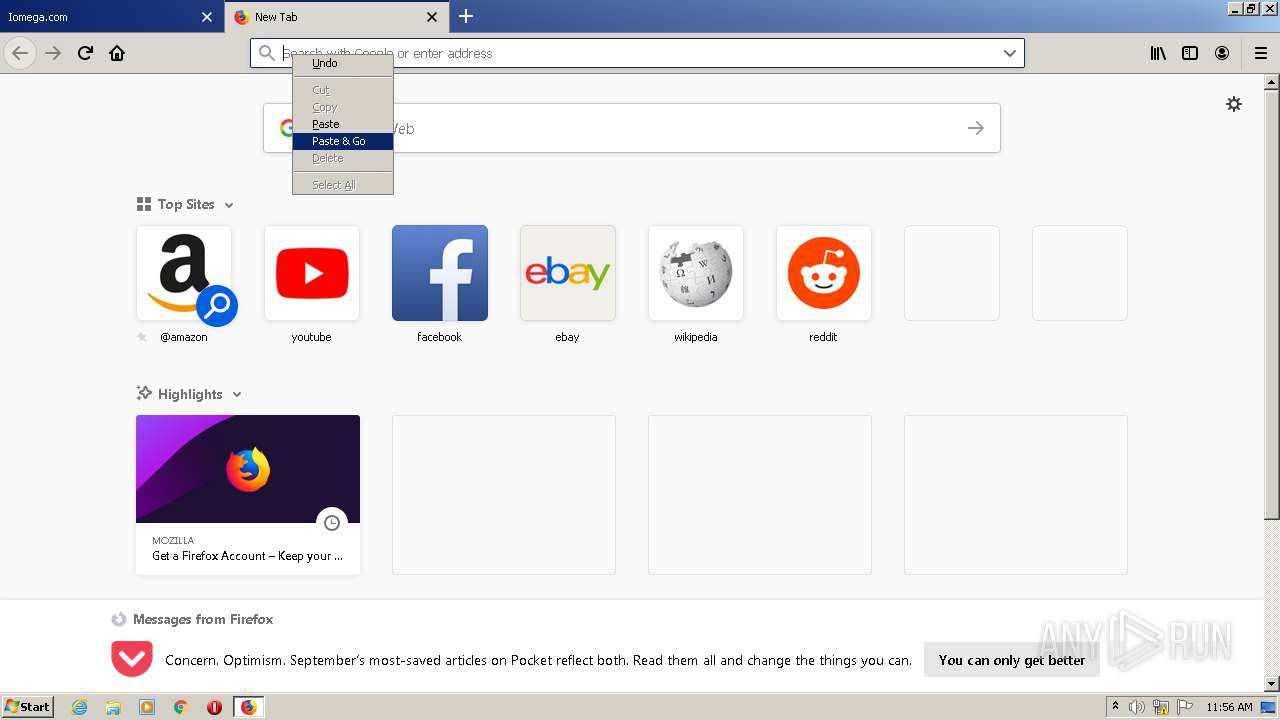Screen dimensions: 1280x720
Task: Click the Pocket message text
Action: [x=538, y=660]
